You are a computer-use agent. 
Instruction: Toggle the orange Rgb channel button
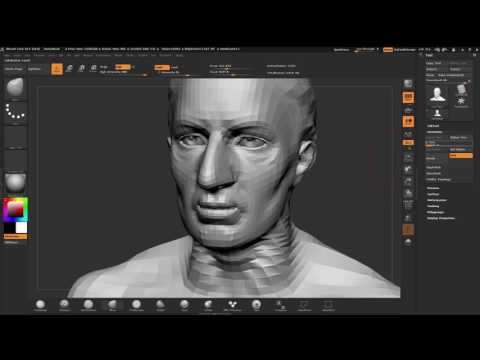122,67
